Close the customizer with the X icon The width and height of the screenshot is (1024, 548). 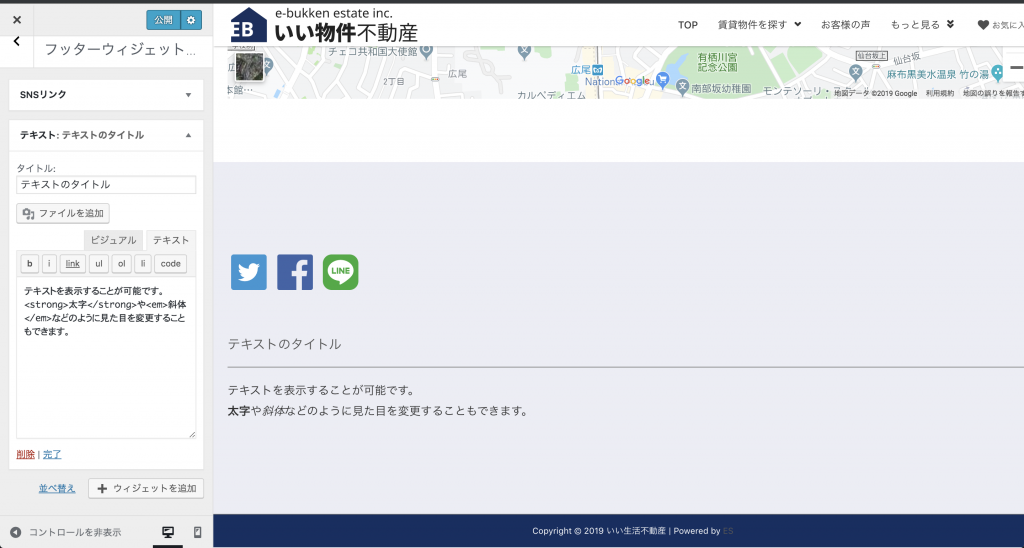(17, 19)
